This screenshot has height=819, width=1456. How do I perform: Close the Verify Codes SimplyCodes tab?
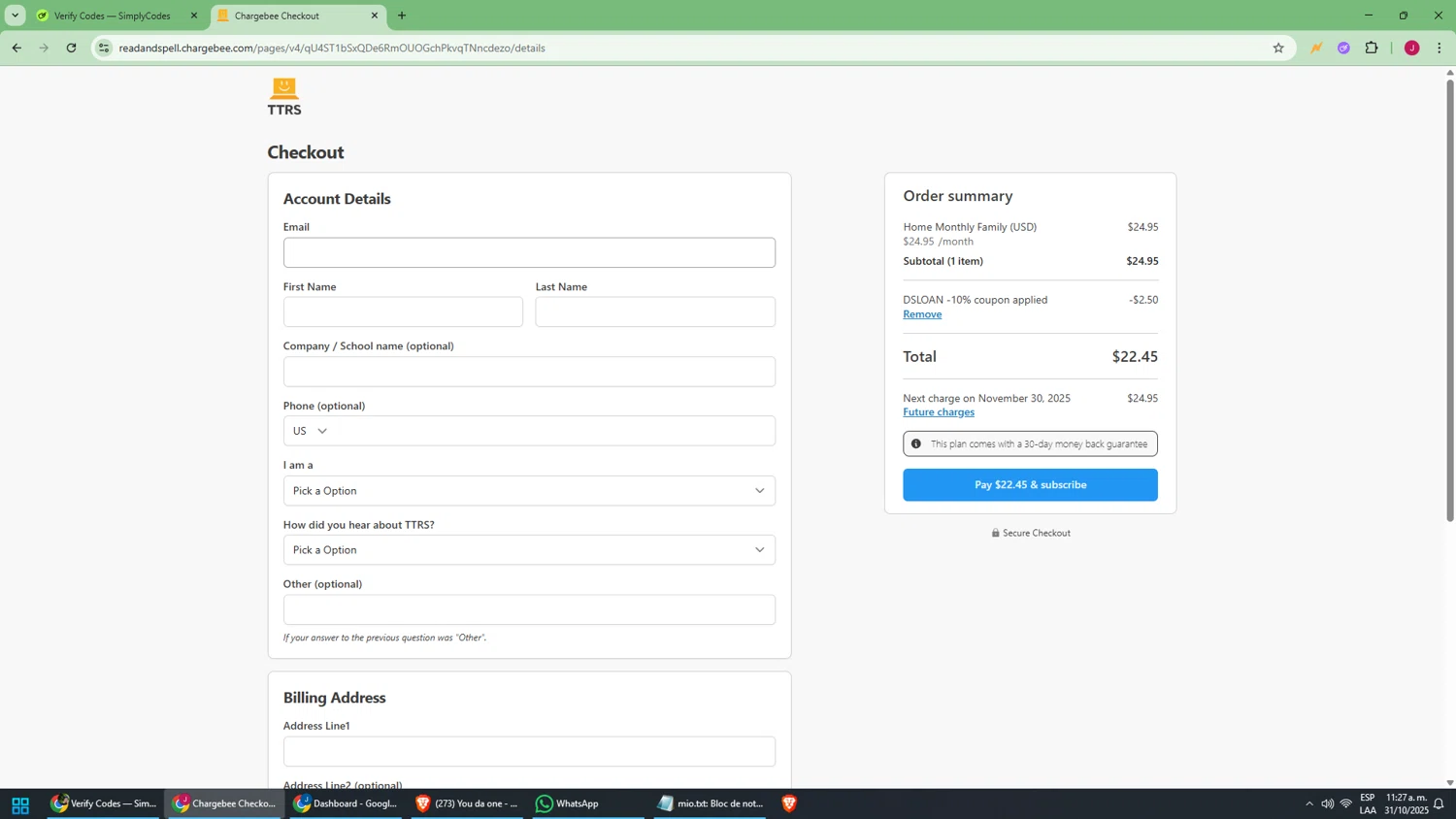click(x=194, y=16)
